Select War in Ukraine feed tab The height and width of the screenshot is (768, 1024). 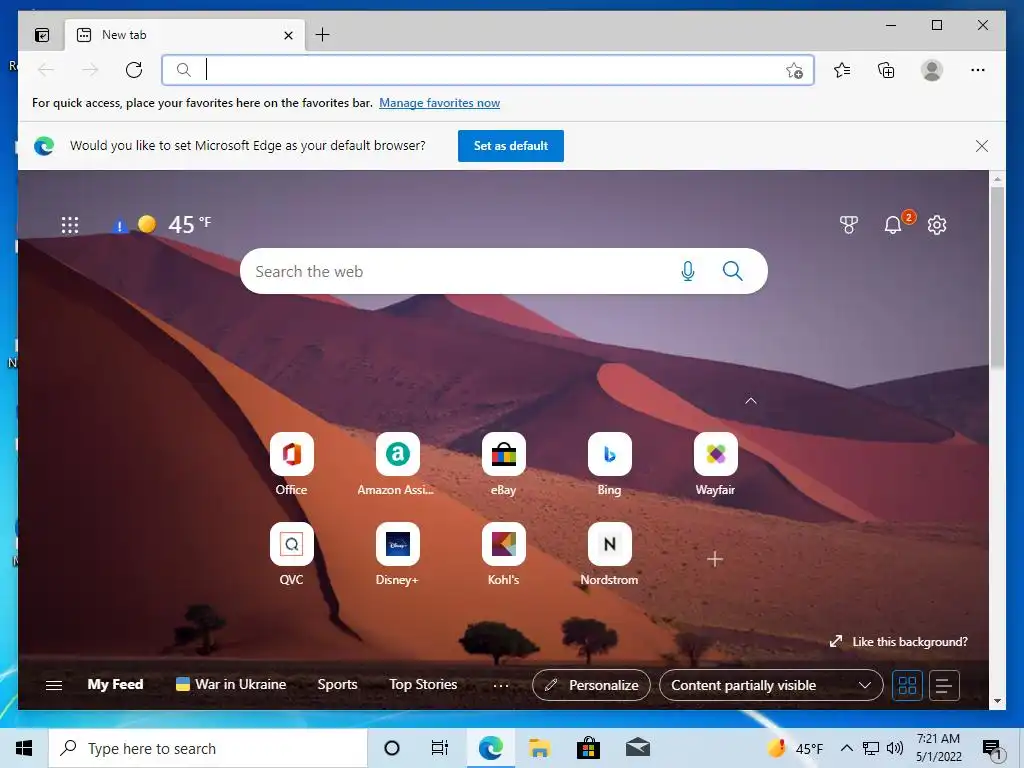[231, 684]
